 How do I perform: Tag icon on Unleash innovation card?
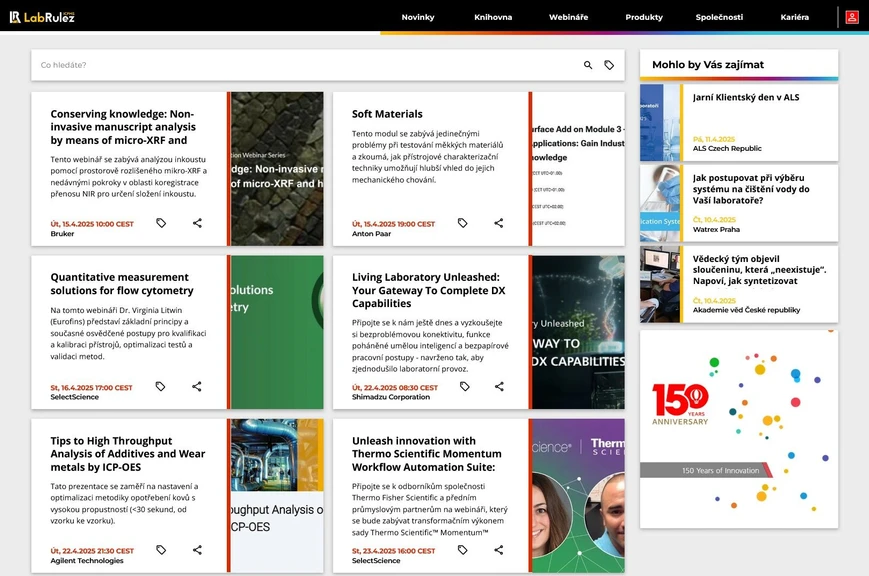pos(463,550)
